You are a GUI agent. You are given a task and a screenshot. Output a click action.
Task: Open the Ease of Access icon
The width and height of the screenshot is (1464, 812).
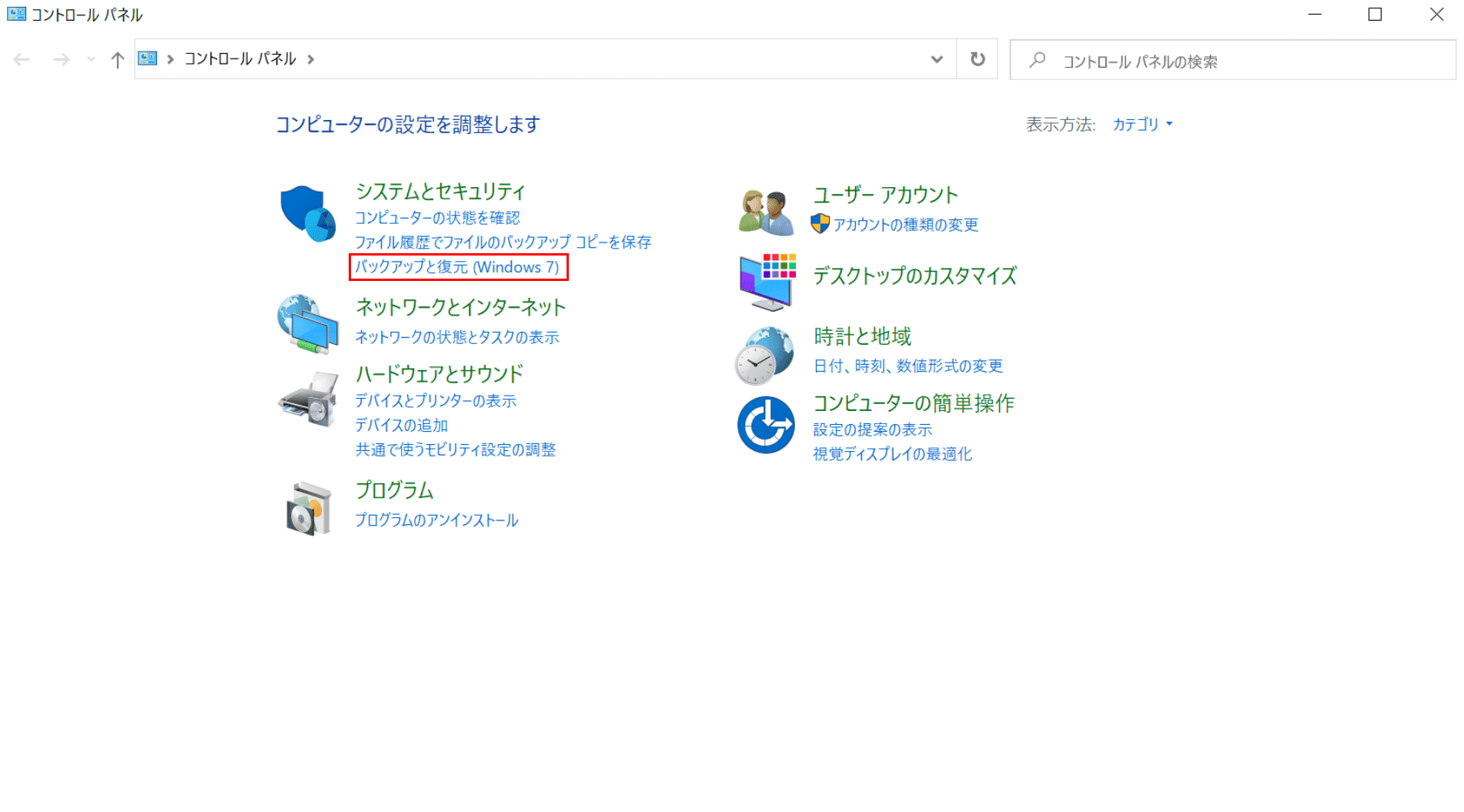click(x=766, y=425)
